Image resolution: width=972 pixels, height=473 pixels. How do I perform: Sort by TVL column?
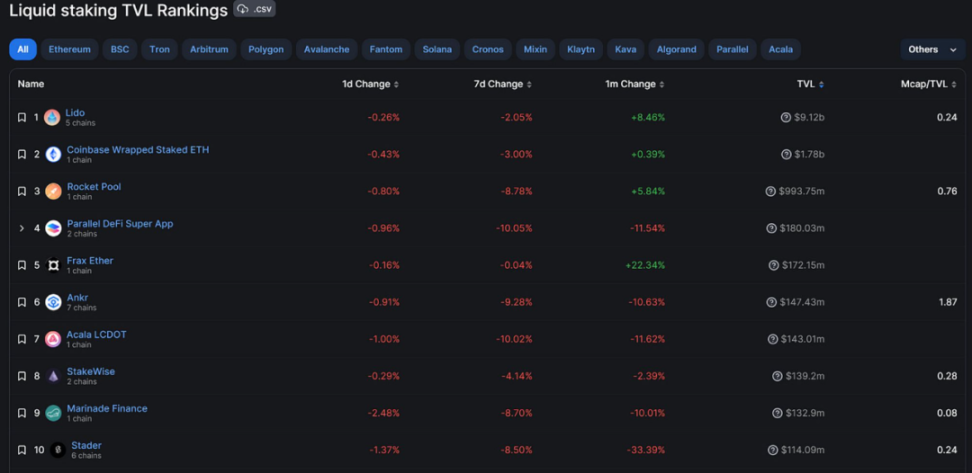tap(811, 84)
